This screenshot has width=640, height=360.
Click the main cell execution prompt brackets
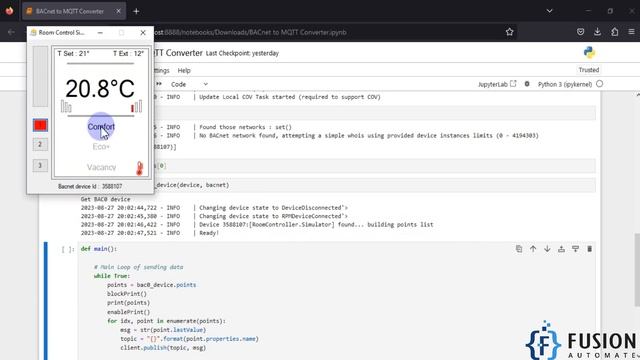click(68, 249)
